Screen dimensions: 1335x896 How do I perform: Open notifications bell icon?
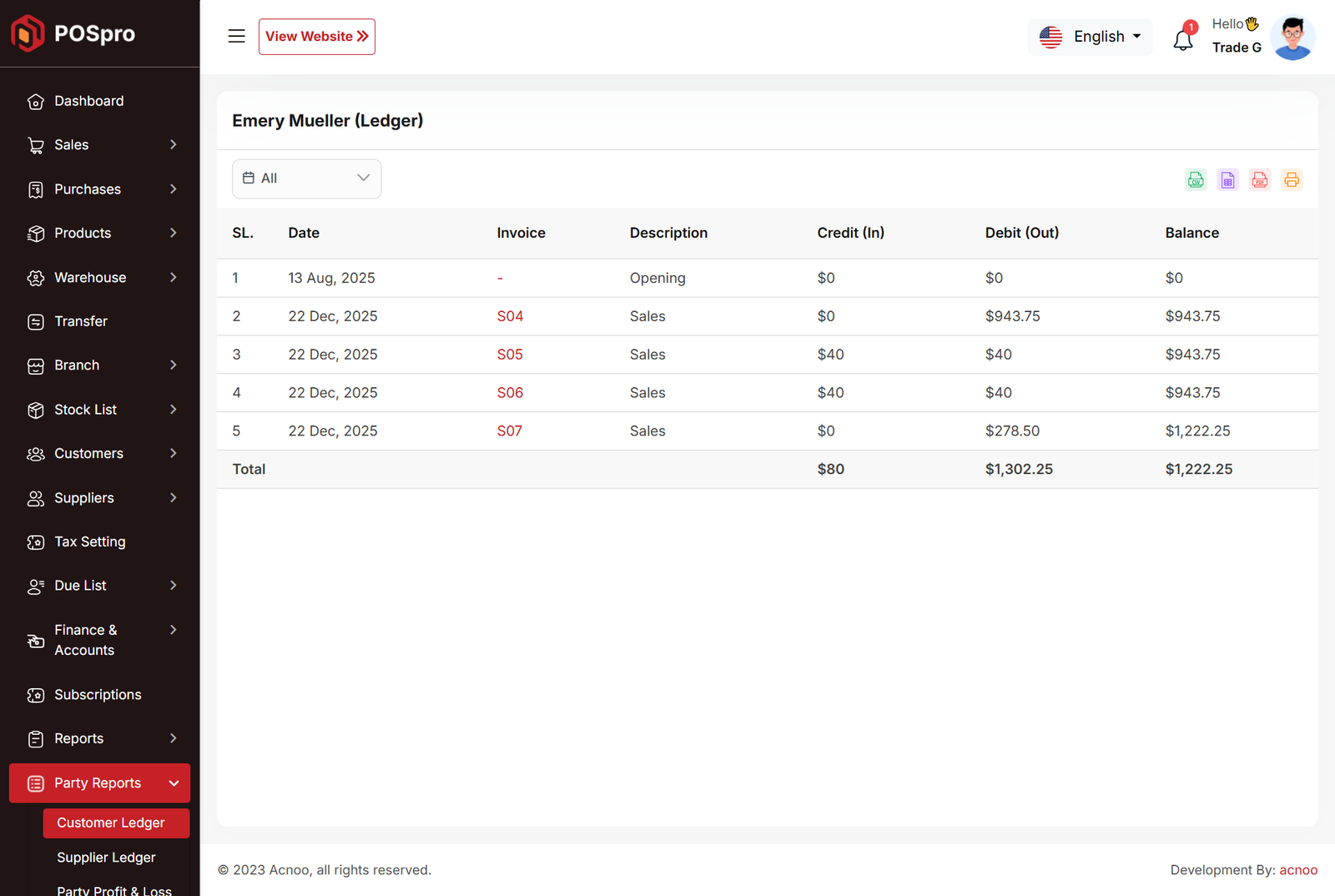point(1183,38)
